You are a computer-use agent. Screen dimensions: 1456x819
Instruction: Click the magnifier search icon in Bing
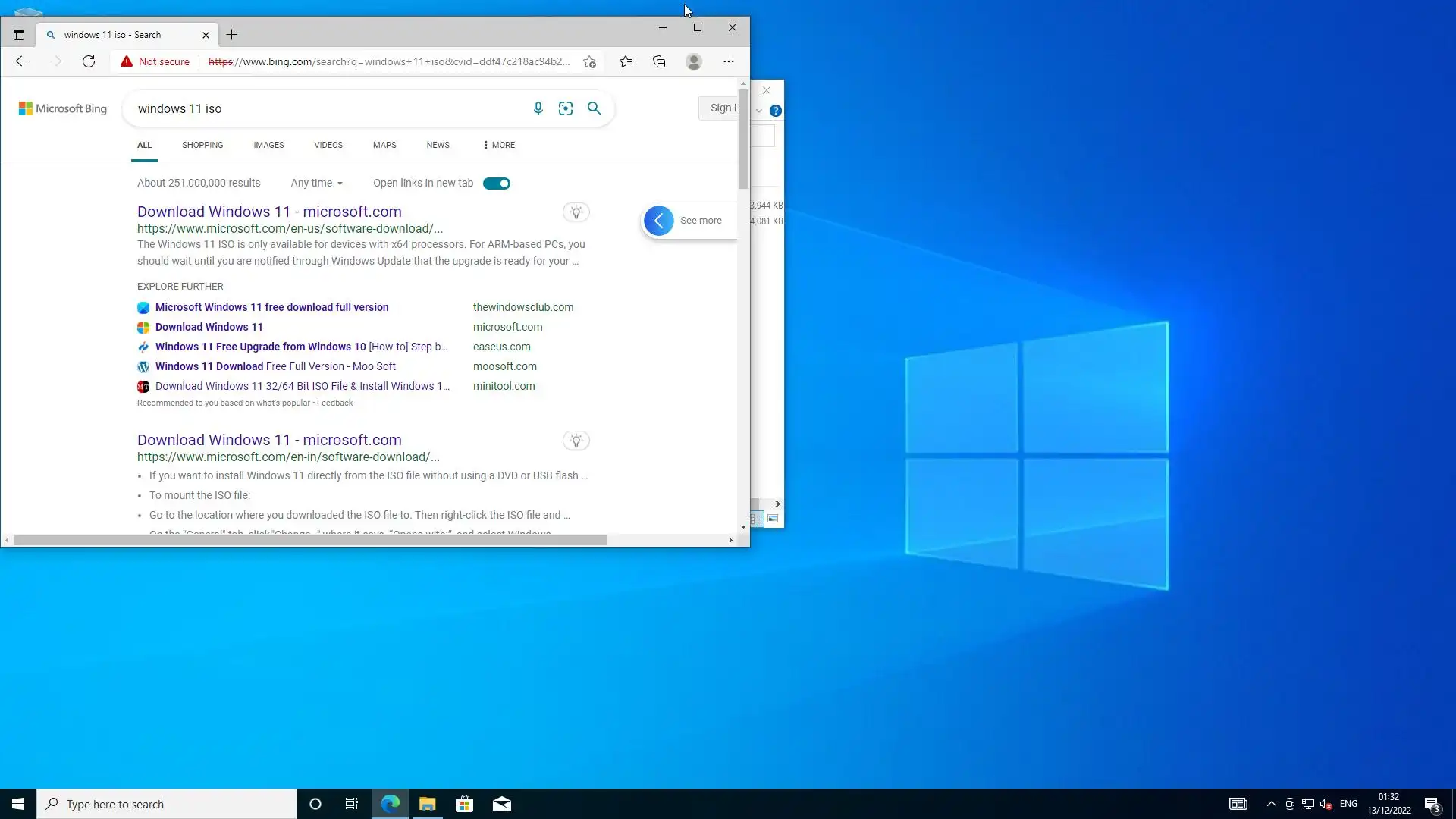tap(595, 108)
